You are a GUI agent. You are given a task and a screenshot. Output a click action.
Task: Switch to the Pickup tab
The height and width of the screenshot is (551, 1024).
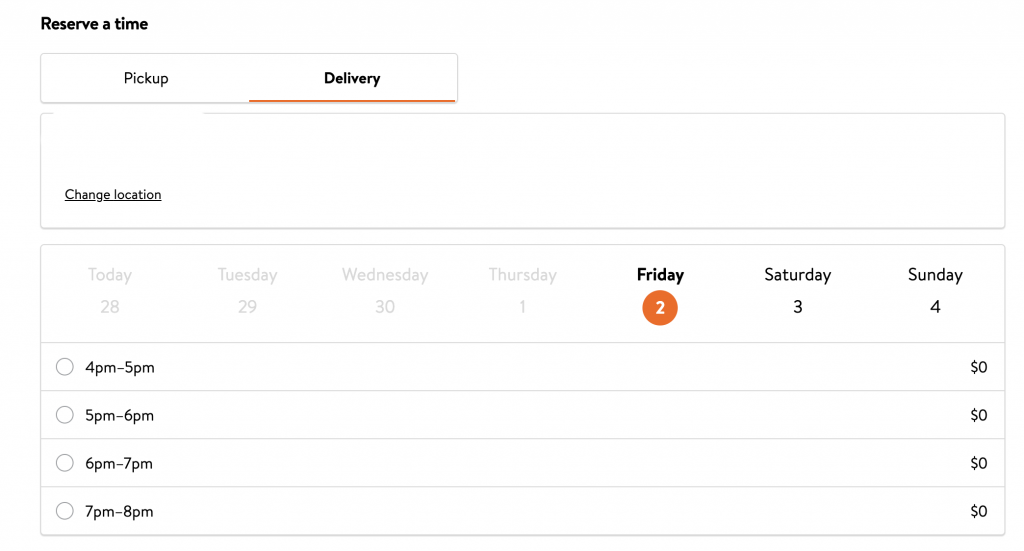pos(146,78)
